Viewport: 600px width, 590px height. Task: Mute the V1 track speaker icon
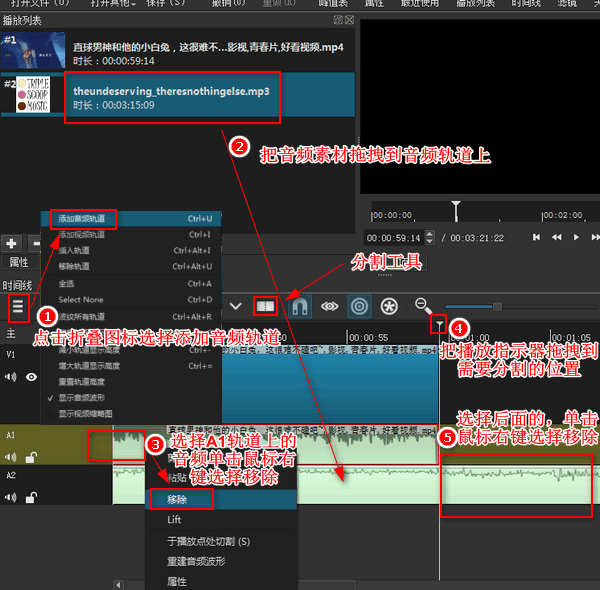click(11, 377)
